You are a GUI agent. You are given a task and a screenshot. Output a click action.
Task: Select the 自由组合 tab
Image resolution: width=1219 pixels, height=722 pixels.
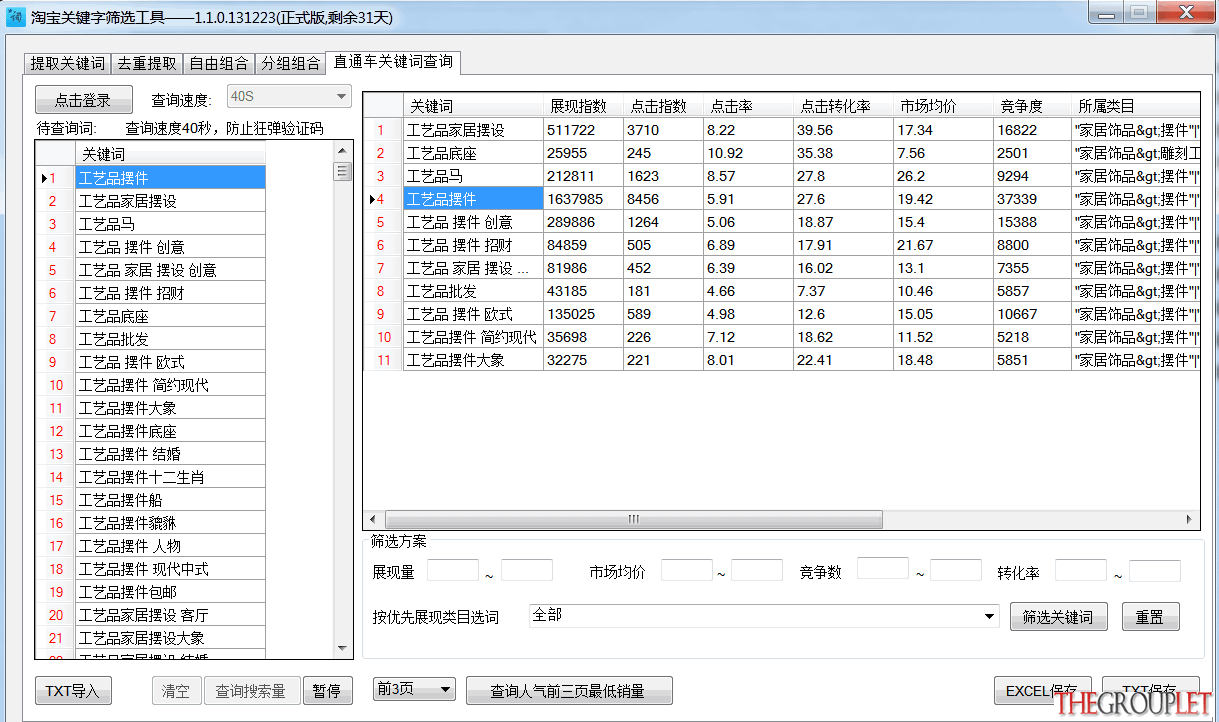219,63
